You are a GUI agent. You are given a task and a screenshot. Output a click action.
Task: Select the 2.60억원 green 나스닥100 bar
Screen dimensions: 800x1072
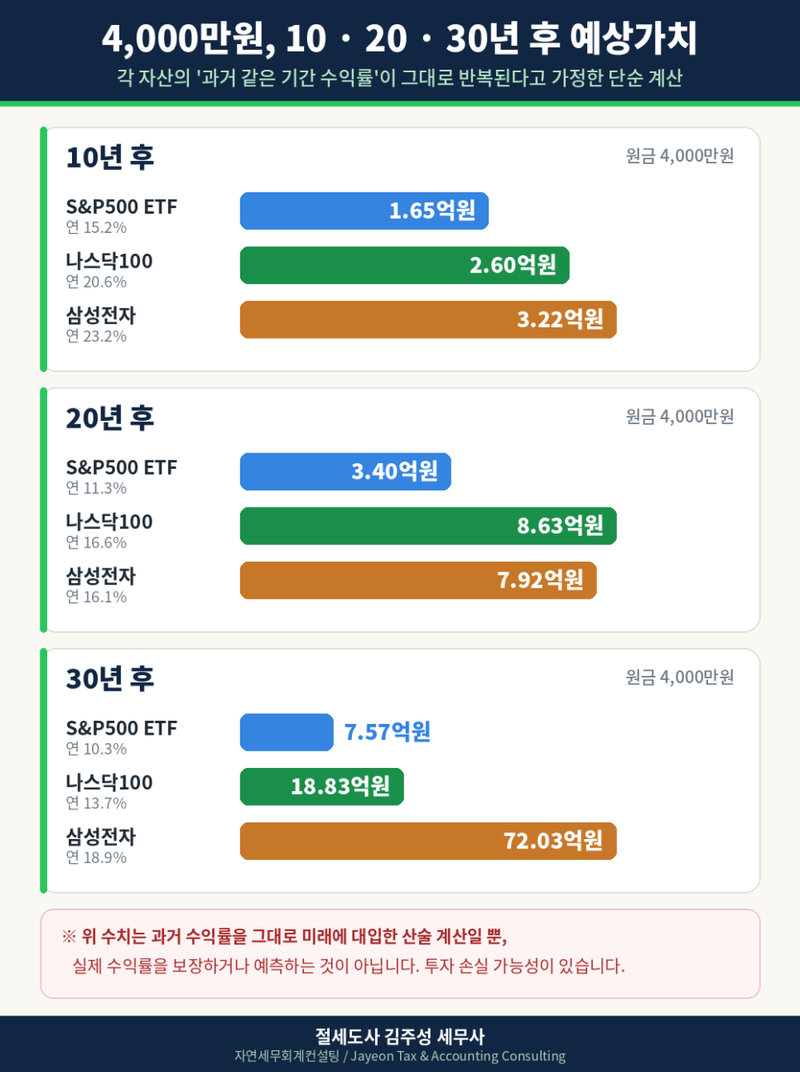pyautogui.click(x=404, y=265)
